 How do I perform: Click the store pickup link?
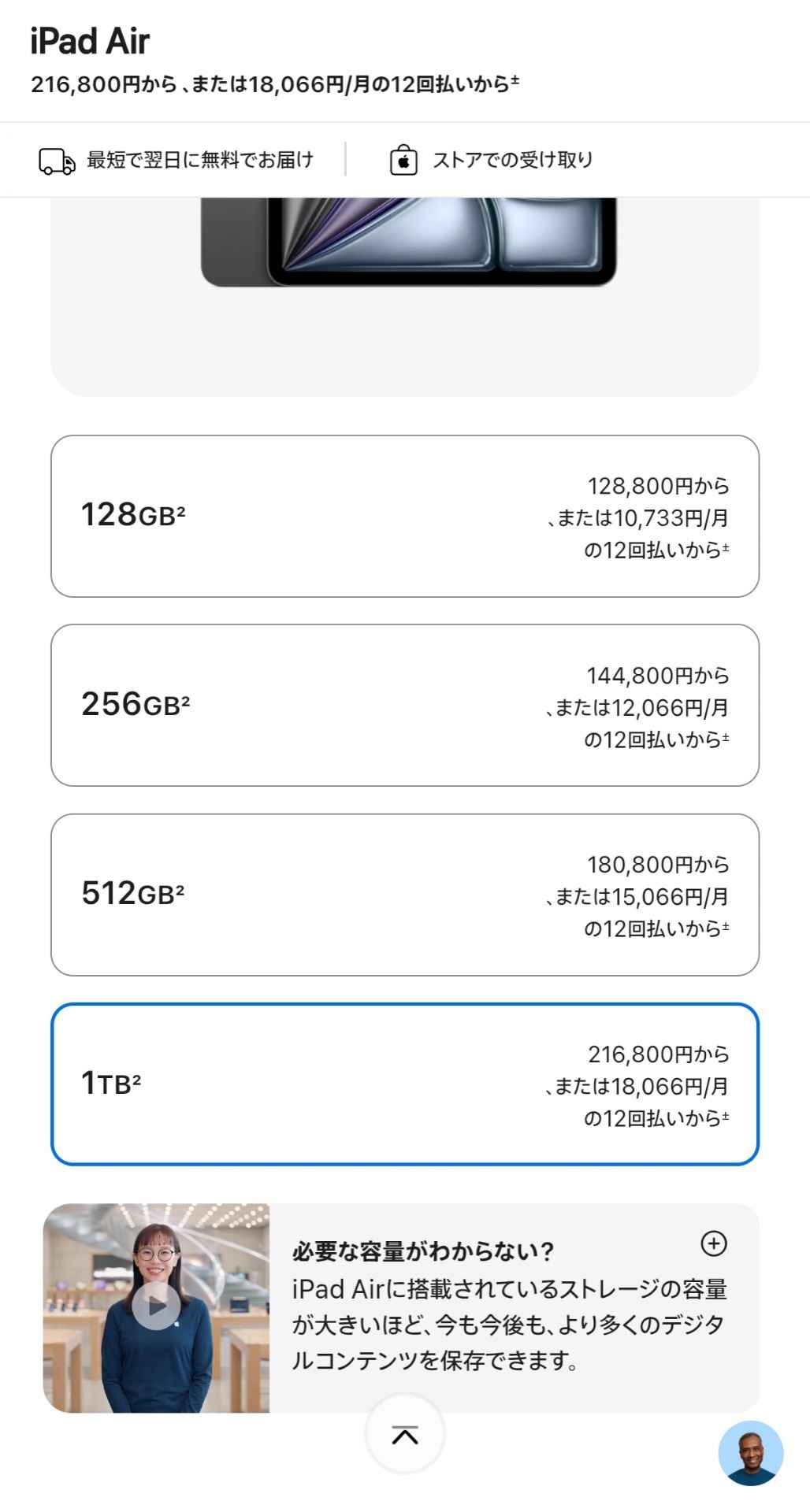[x=512, y=160]
